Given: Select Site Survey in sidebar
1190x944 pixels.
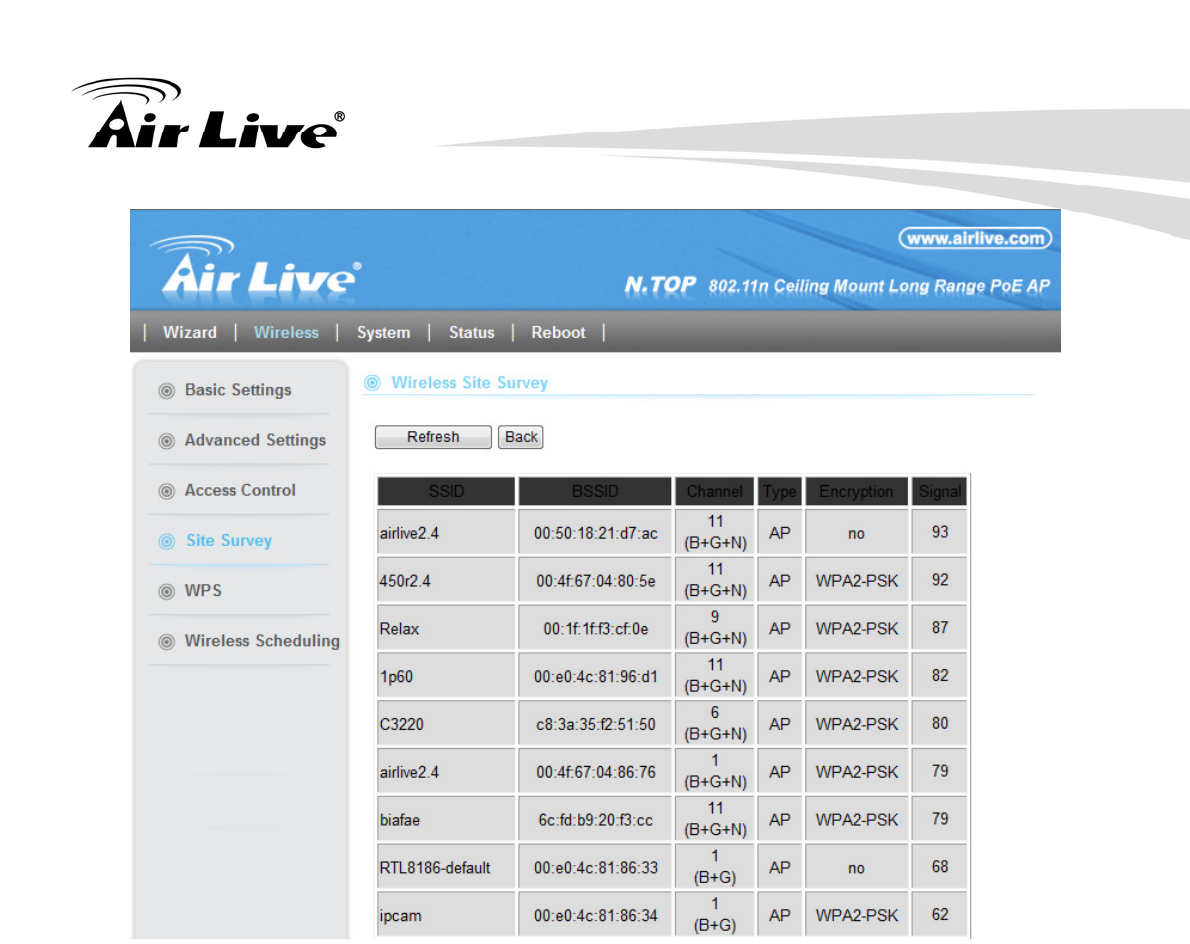Looking at the screenshot, I should tap(229, 540).
